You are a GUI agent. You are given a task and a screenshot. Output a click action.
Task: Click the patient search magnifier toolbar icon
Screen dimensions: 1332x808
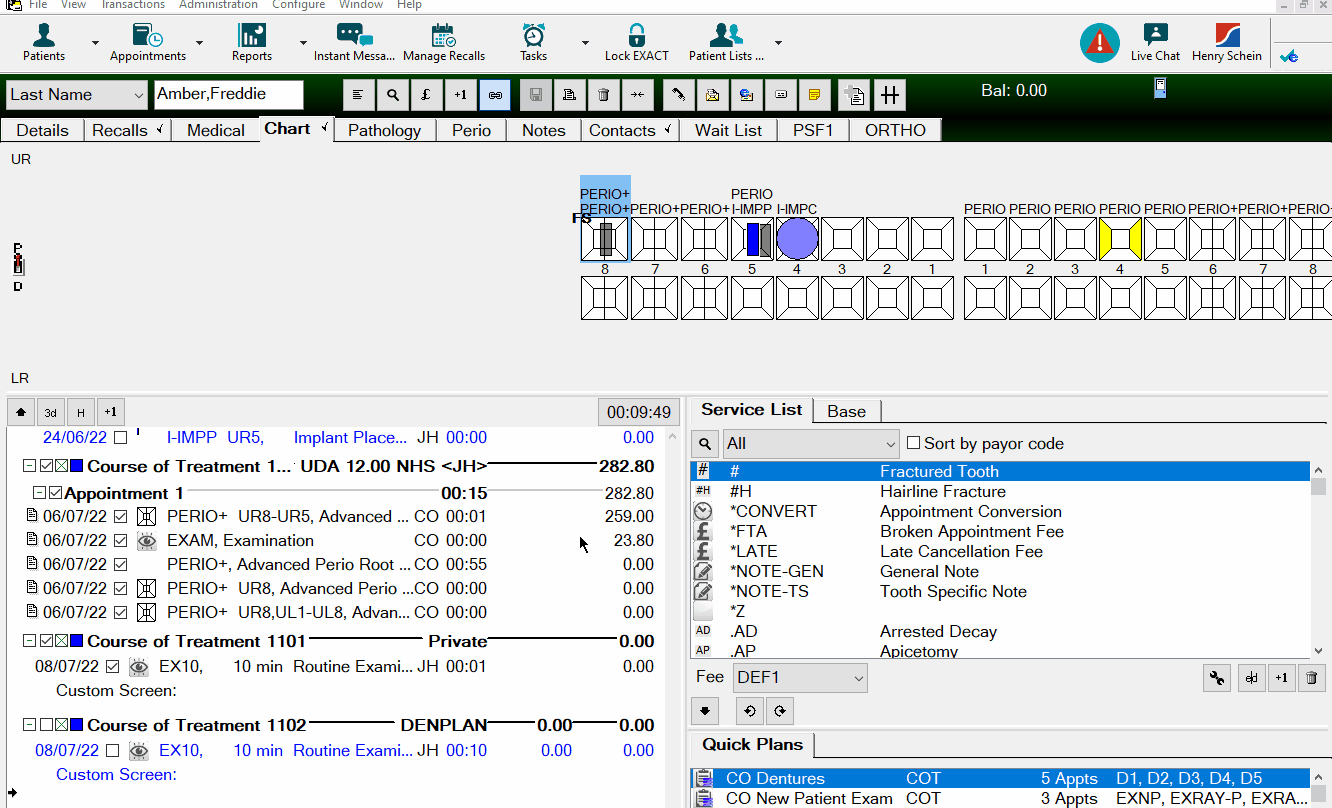click(393, 95)
